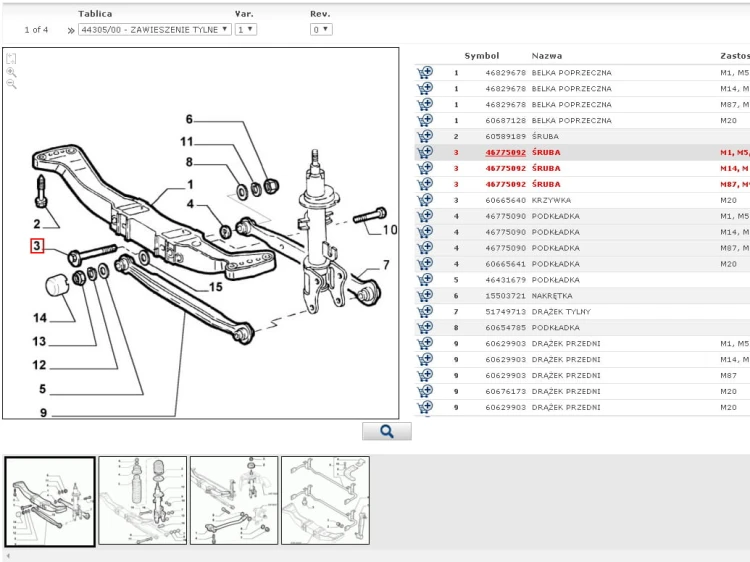Select the second diagram thumbnail
Image resolution: width=750 pixels, height=562 pixels.
click(x=143, y=500)
